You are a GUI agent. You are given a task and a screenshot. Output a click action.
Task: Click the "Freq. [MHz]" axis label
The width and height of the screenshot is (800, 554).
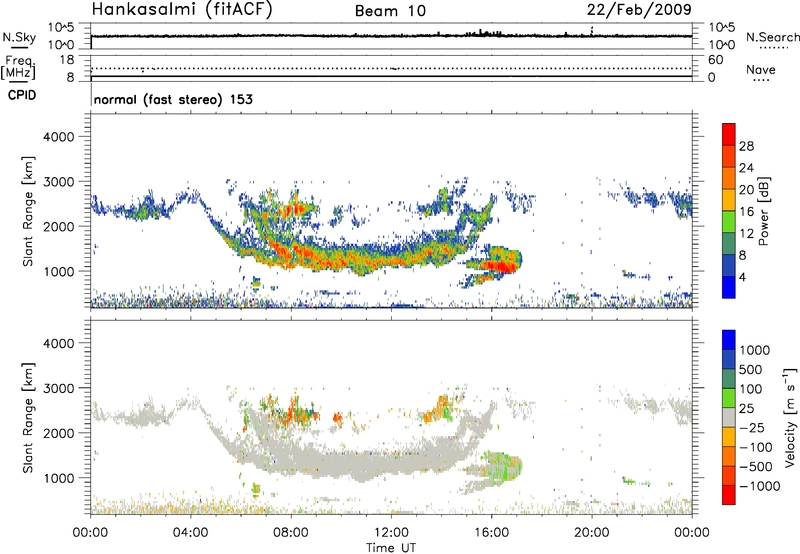19,67
